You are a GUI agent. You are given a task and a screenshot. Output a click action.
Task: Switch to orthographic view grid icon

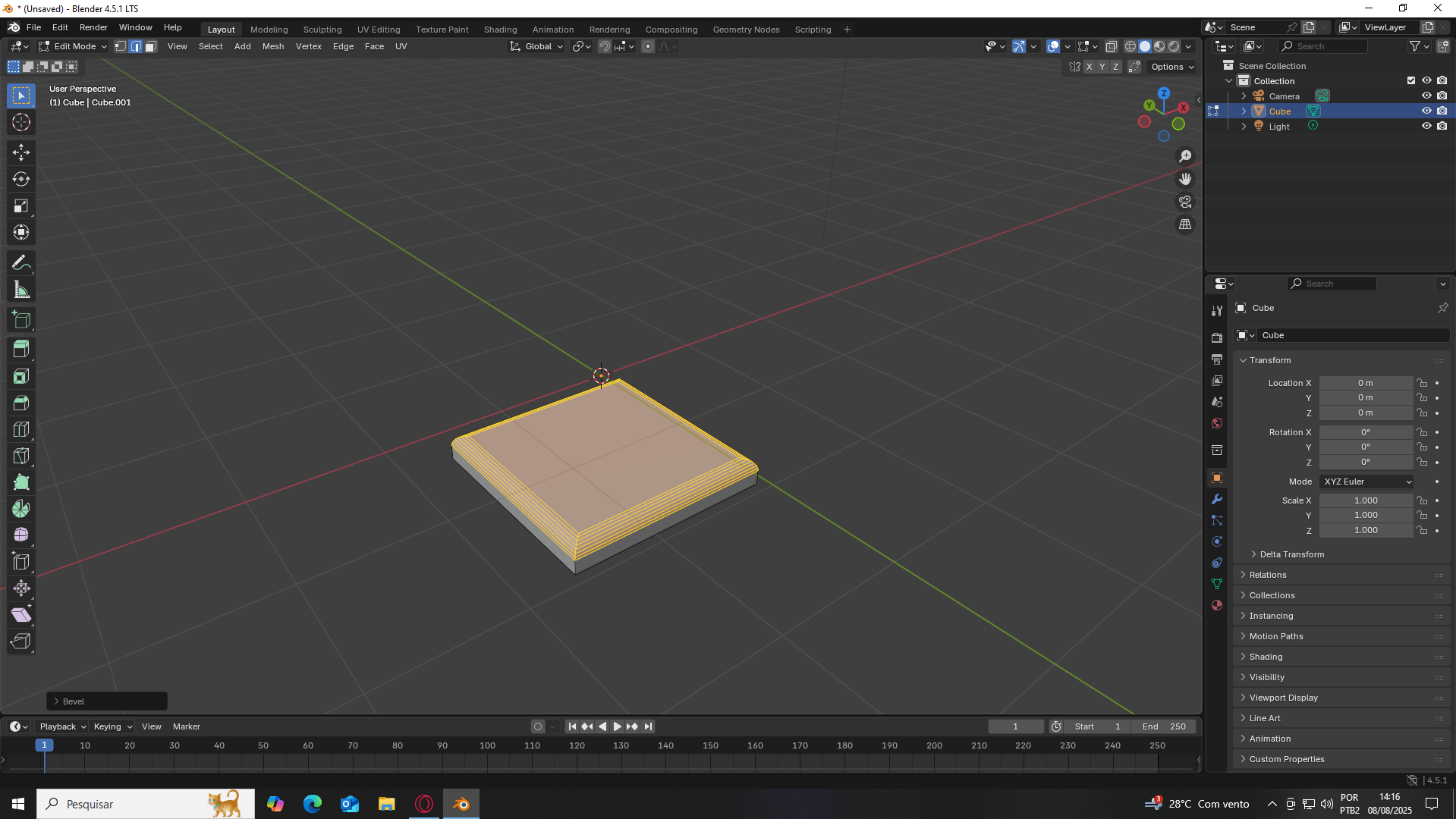click(1185, 224)
